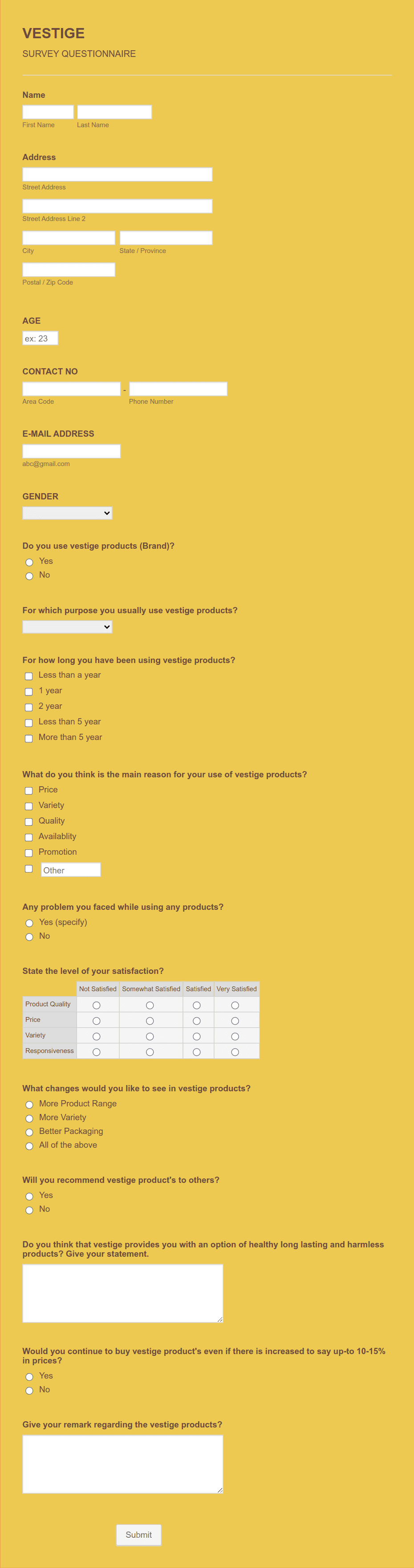Image resolution: width=414 pixels, height=1568 pixels.
Task: Focus the First Name field
Action: pos(48,112)
